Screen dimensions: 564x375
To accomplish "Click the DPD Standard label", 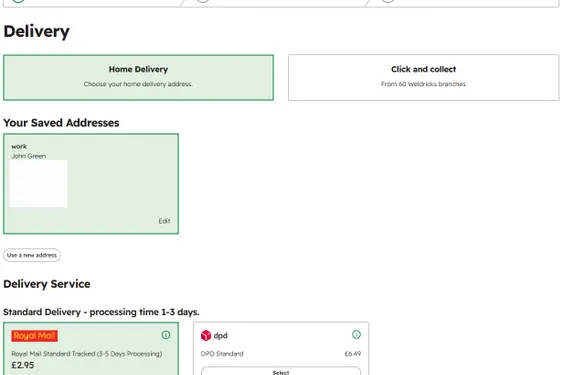I will [222, 354].
